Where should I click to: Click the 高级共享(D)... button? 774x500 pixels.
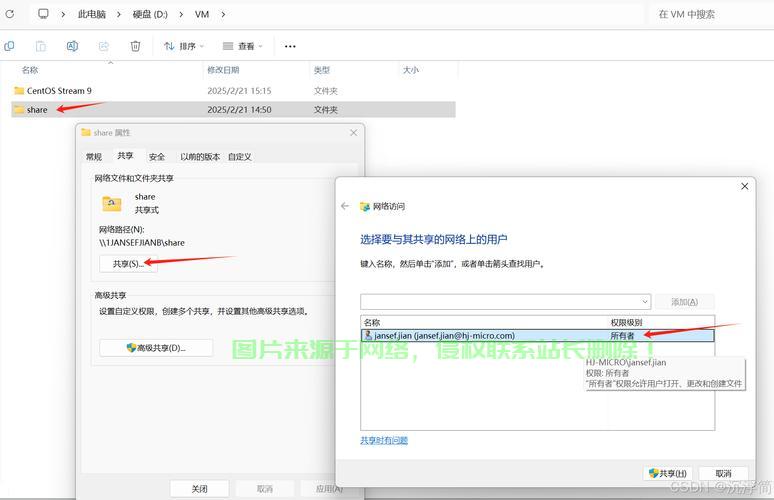click(156, 348)
